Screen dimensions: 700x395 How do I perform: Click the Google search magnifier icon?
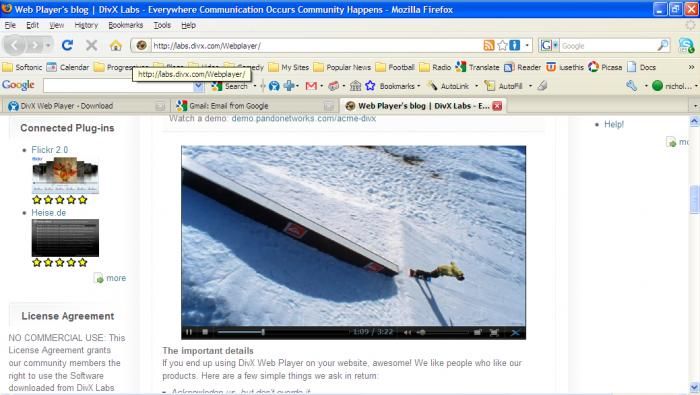tap(662, 45)
